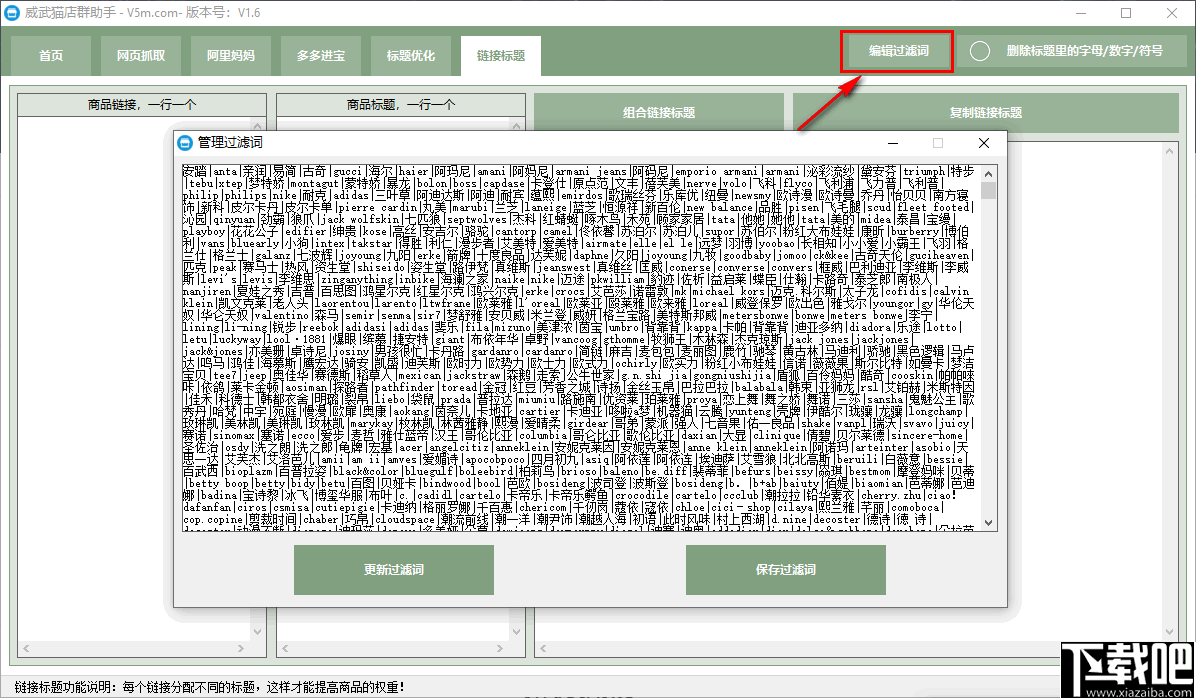1196x698 pixels.
Task: Open the 阿里妈妈 tab
Action: click(x=231, y=56)
